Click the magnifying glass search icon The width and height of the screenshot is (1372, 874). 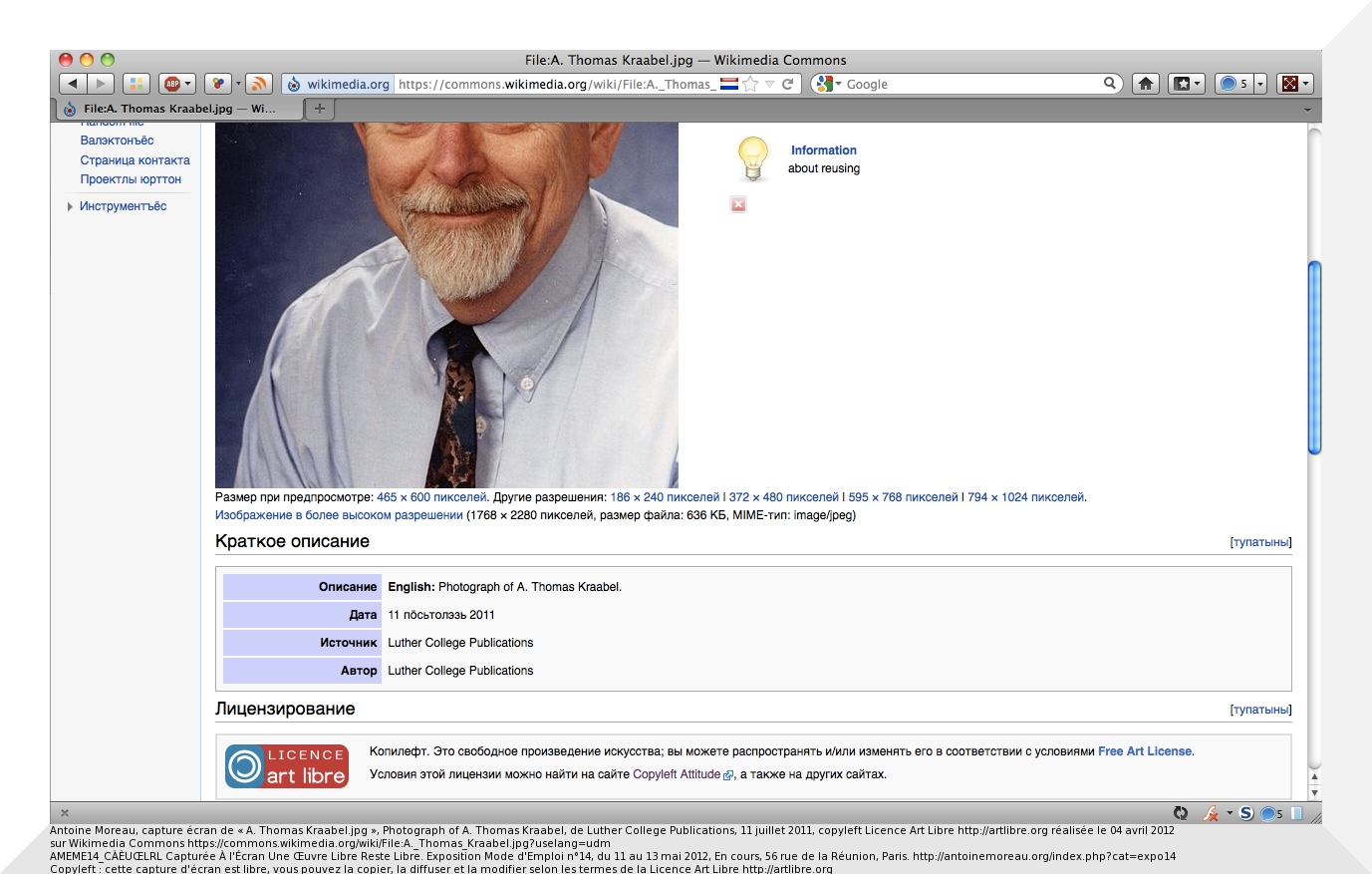coord(1109,84)
